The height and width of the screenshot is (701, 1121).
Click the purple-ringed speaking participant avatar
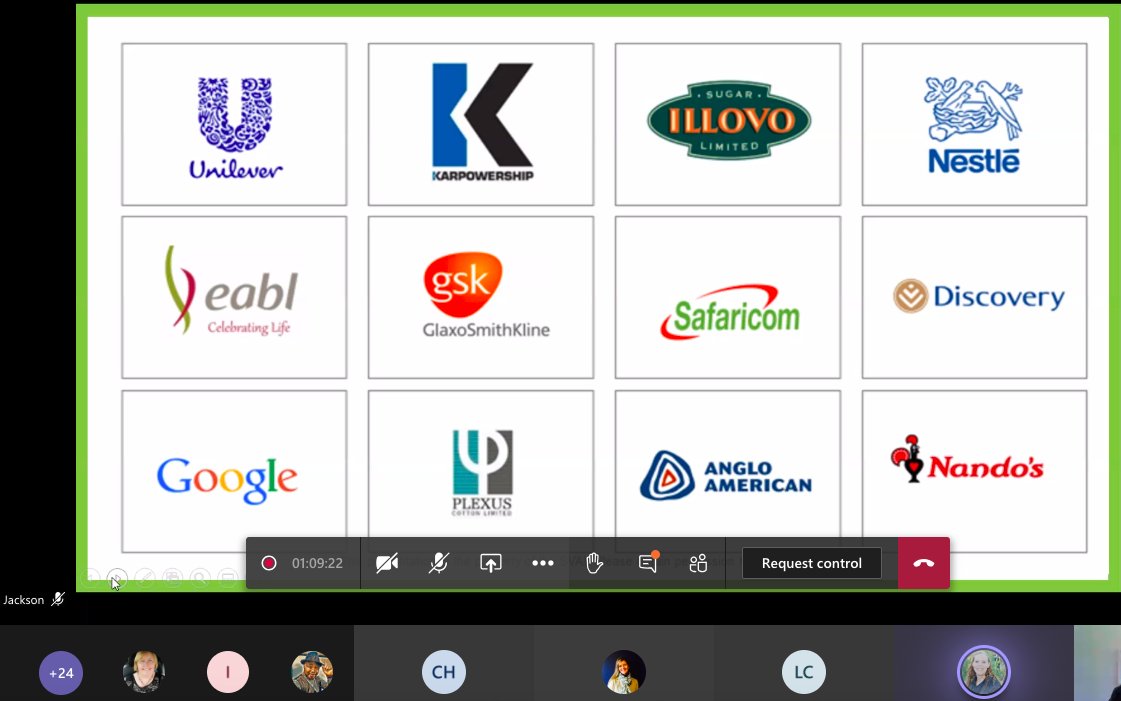(x=983, y=672)
